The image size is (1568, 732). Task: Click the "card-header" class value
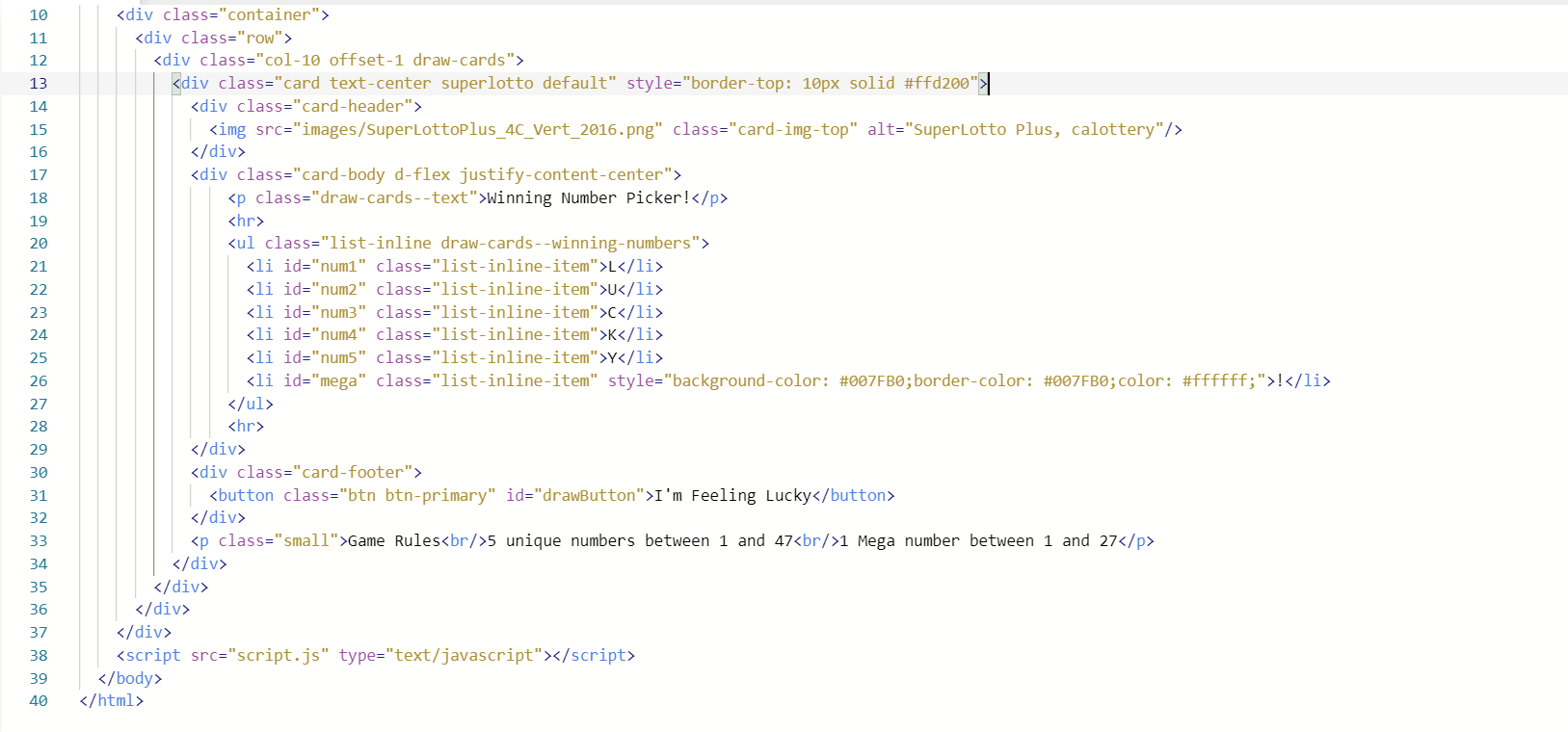click(x=353, y=106)
